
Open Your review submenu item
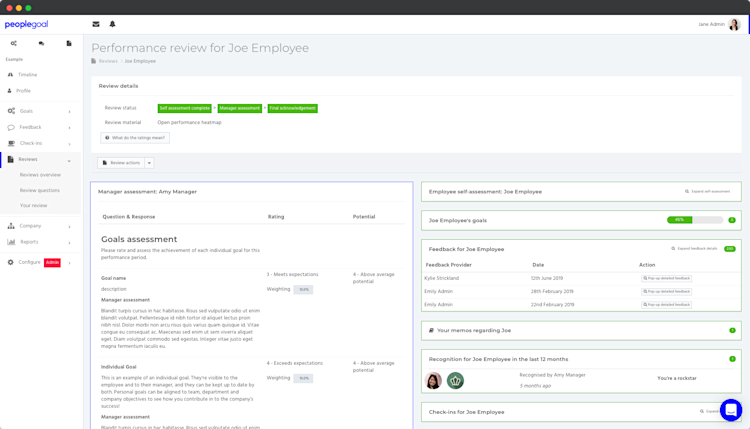coord(33,206)
